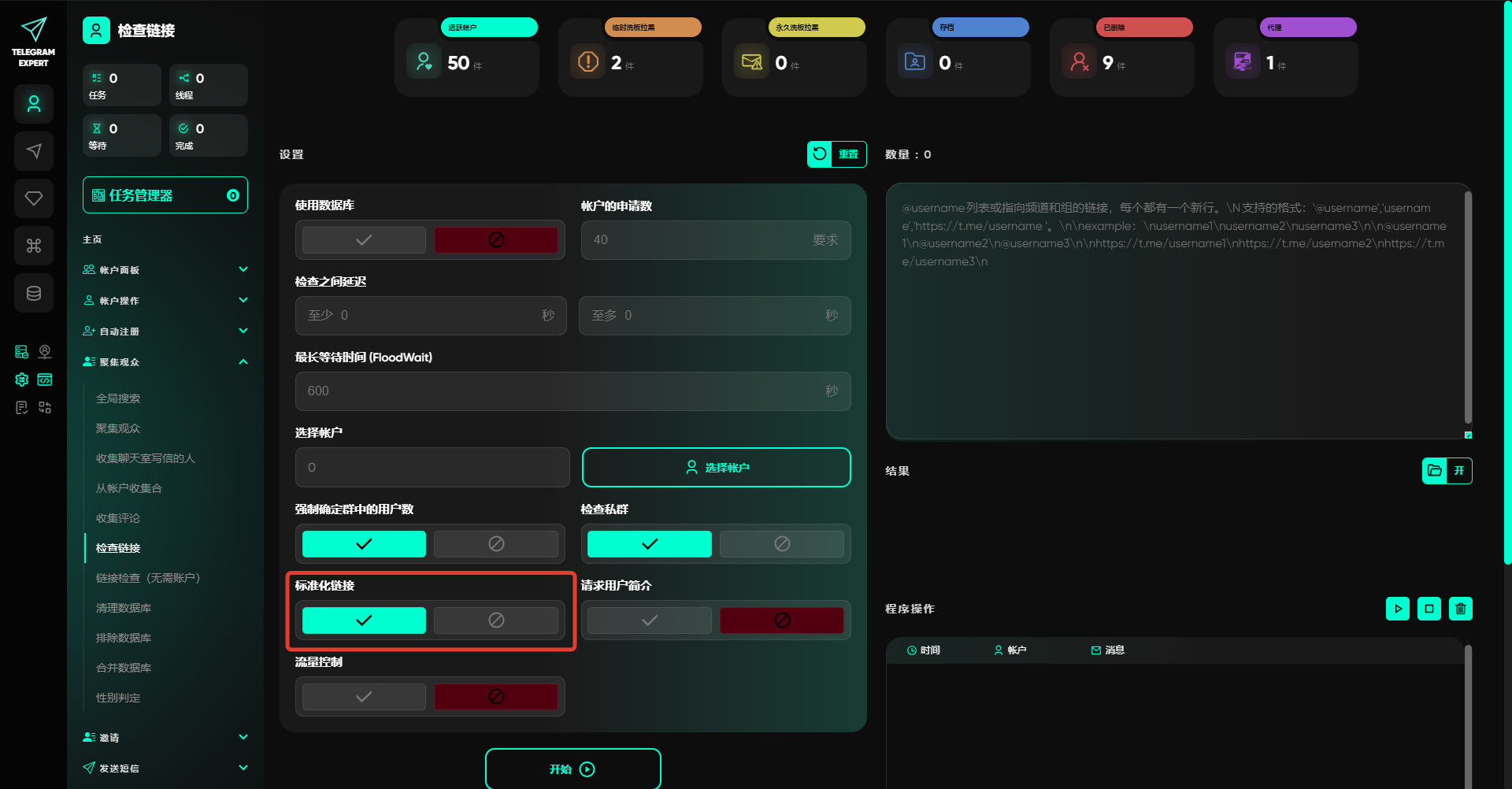This screenshot has height=789, width=1512.
Task: Click the diamond icon in left sidebar
Action: 34,198
